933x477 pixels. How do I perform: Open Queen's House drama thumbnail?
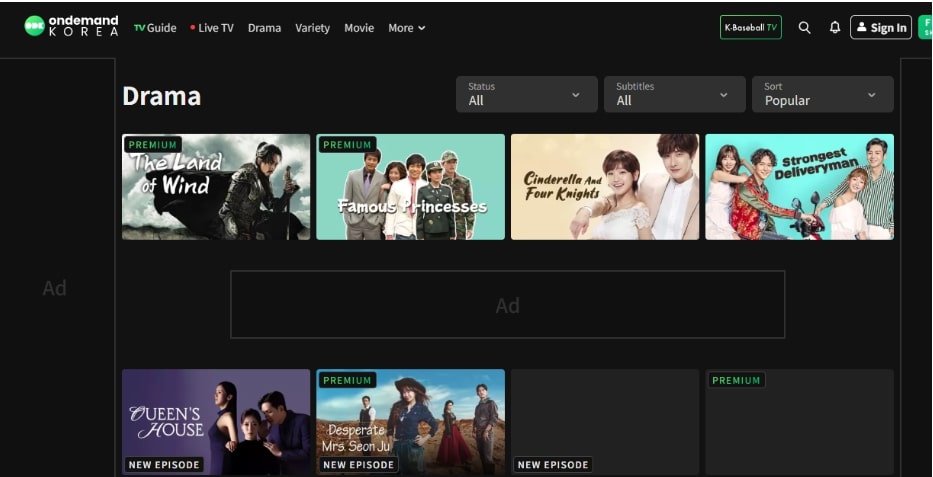[216, 422]
